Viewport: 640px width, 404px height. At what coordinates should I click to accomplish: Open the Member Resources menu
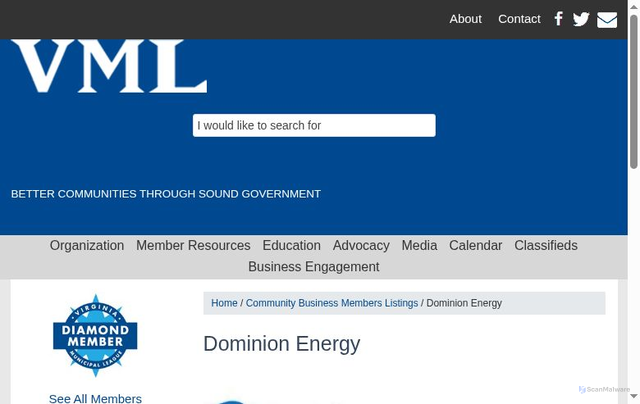tap(193, 245)
